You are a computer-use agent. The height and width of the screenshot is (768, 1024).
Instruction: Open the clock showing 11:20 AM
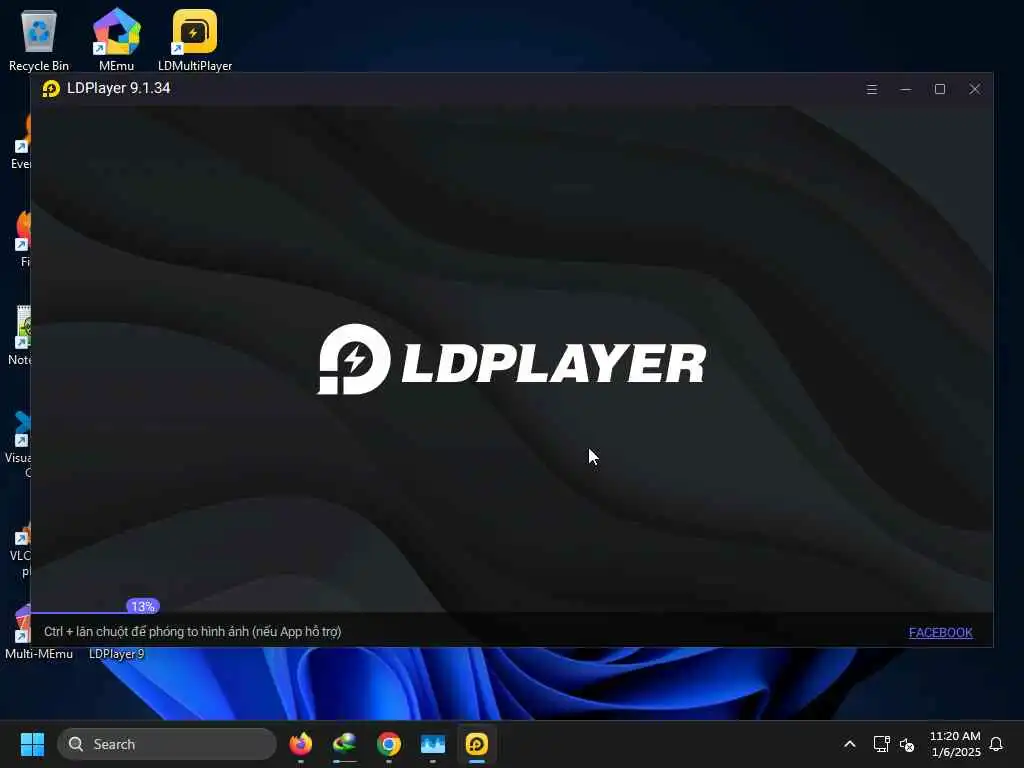955,744
